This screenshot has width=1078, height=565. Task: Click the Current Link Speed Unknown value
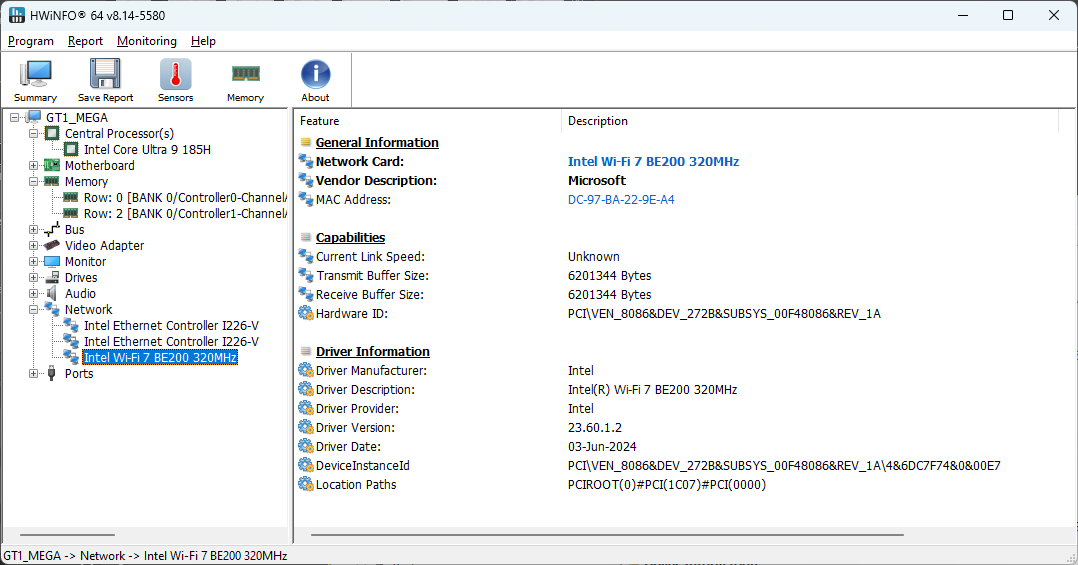593,256
